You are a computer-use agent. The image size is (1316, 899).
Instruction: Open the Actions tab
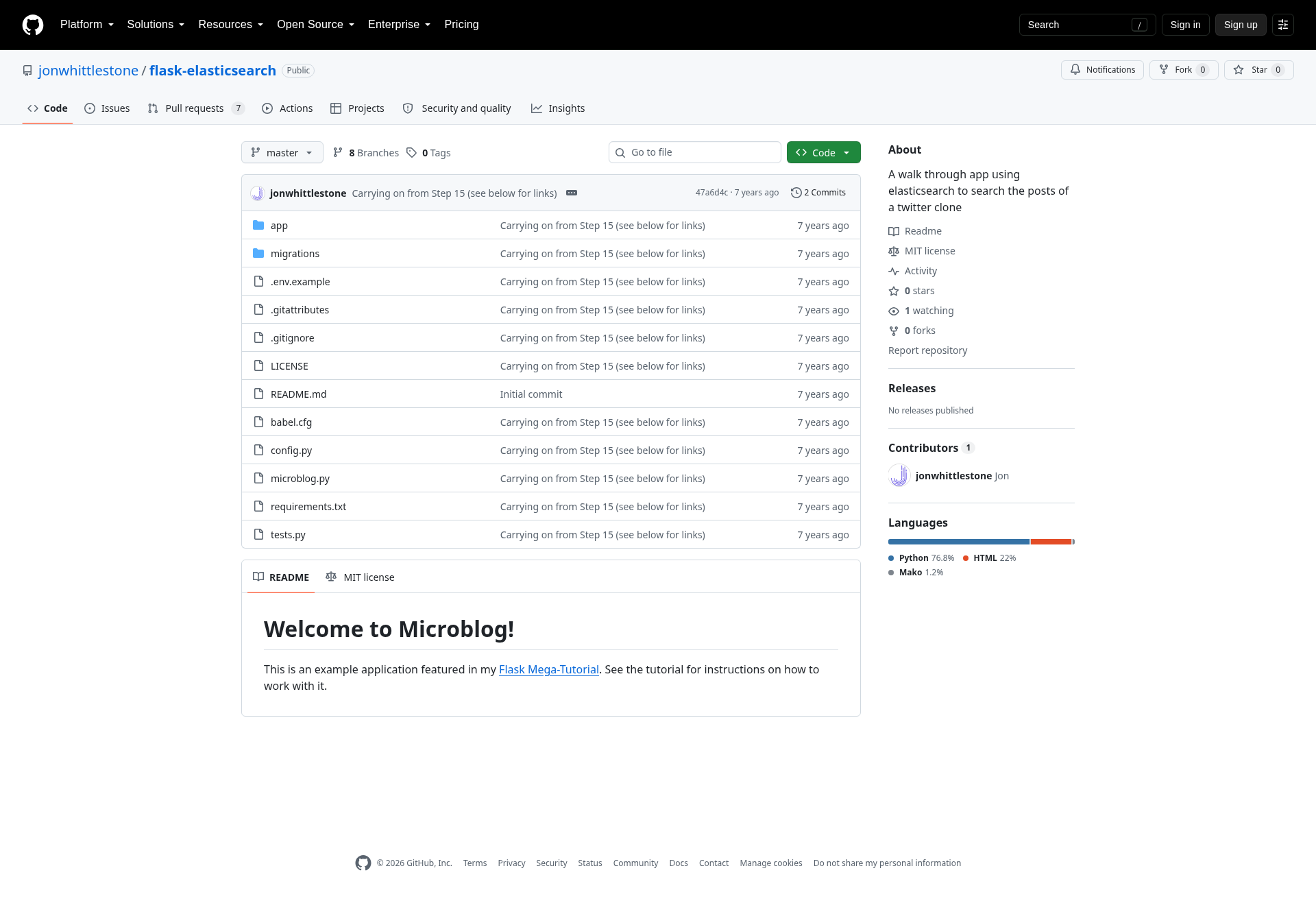coord(287,108)
